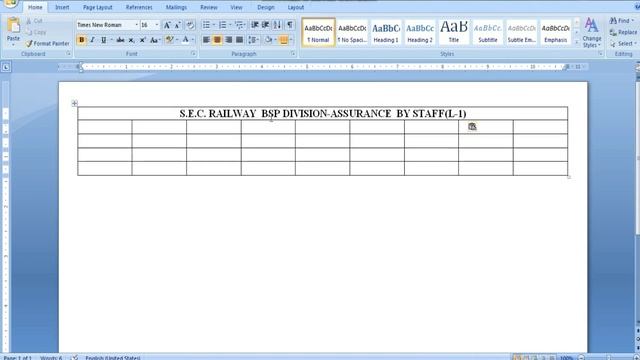Click the ruler tab selector icon
This screenshot has height=360, width=640.
[6, 67]
